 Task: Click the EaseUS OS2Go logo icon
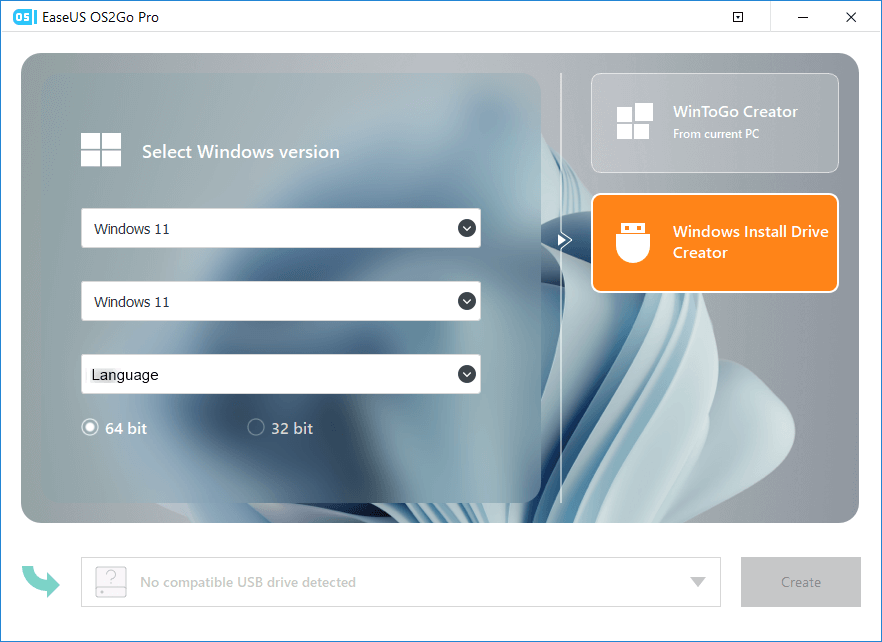click(x=23, y=17)
